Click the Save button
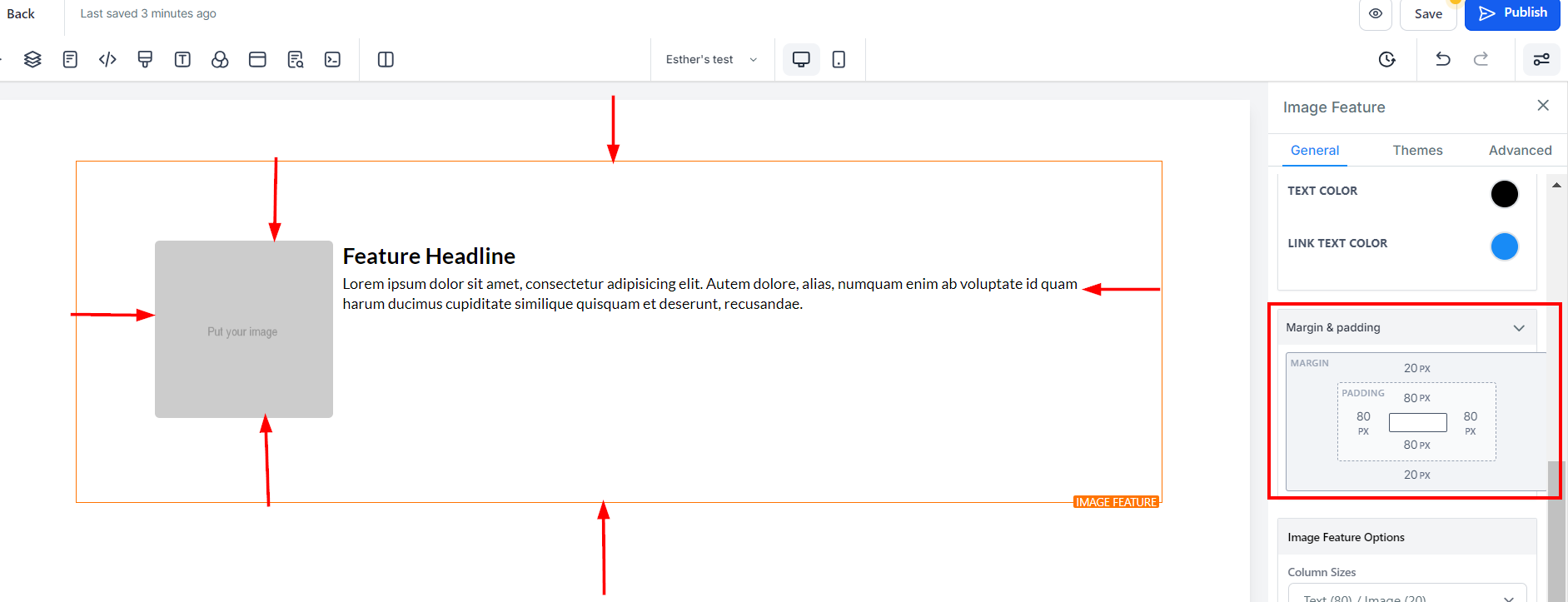Screen dimensions: 1568x602 click(1428, 13)
